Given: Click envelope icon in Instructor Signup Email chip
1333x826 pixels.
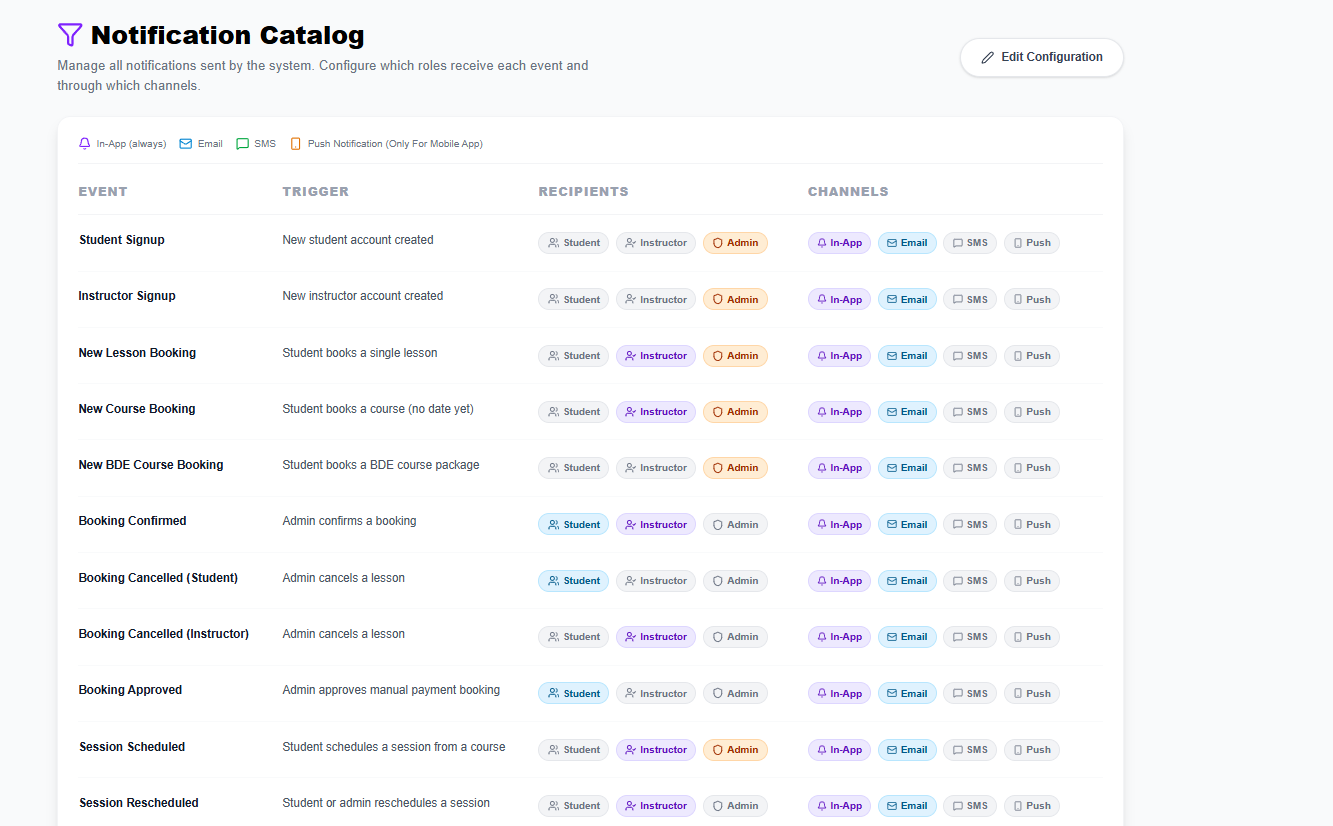Looking at the screenshot, I should pyautogui.click(x=892, y=300).
